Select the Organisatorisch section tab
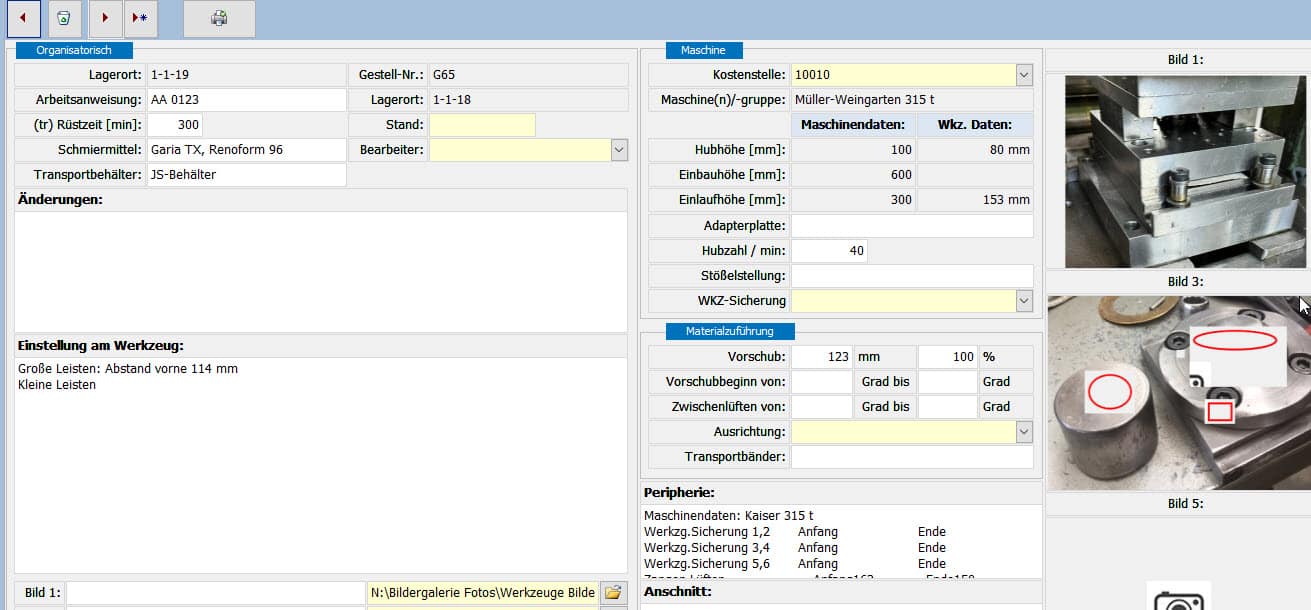 pyautogui.click(x=74, y=50)
